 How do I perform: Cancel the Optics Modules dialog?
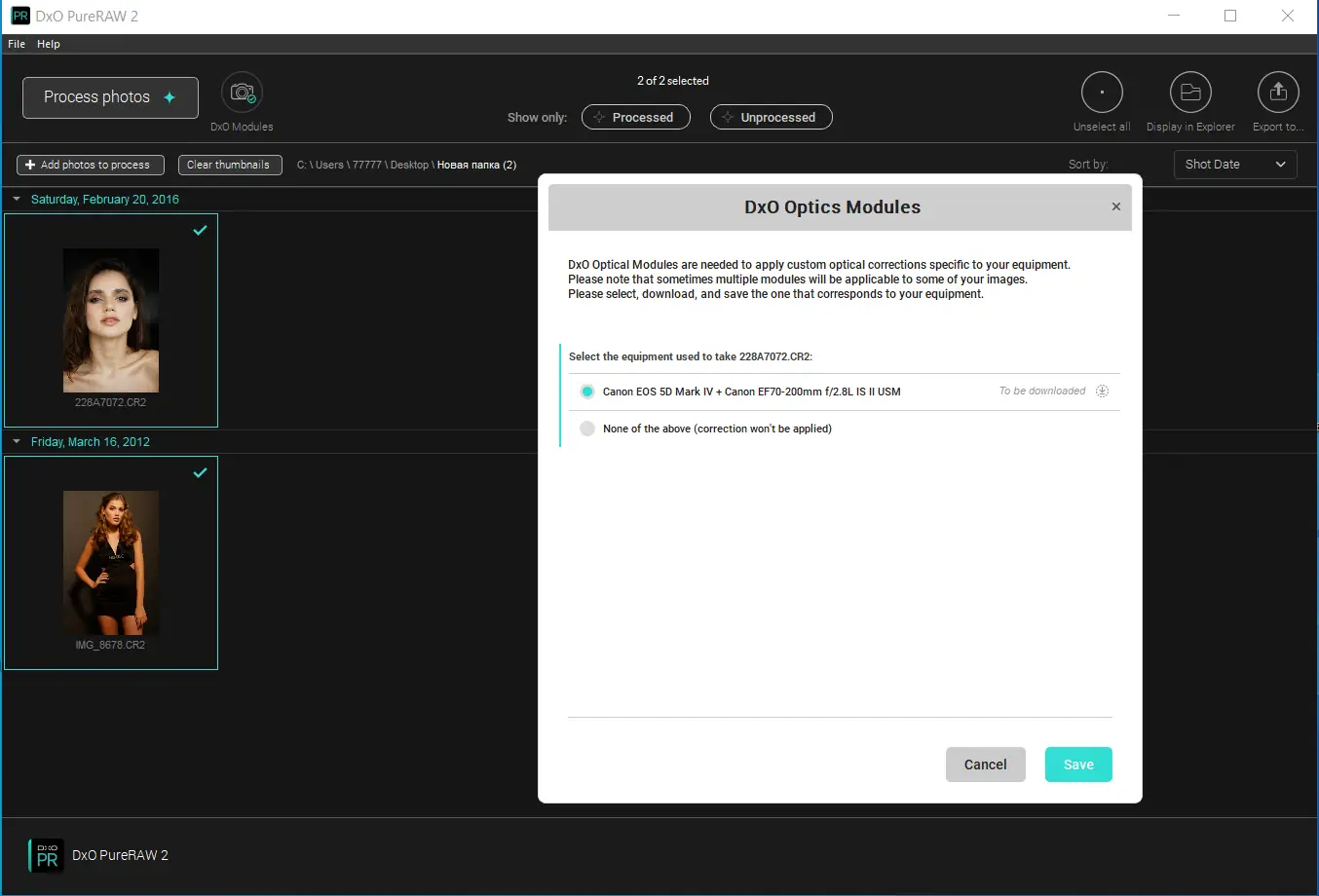(986, 765)
